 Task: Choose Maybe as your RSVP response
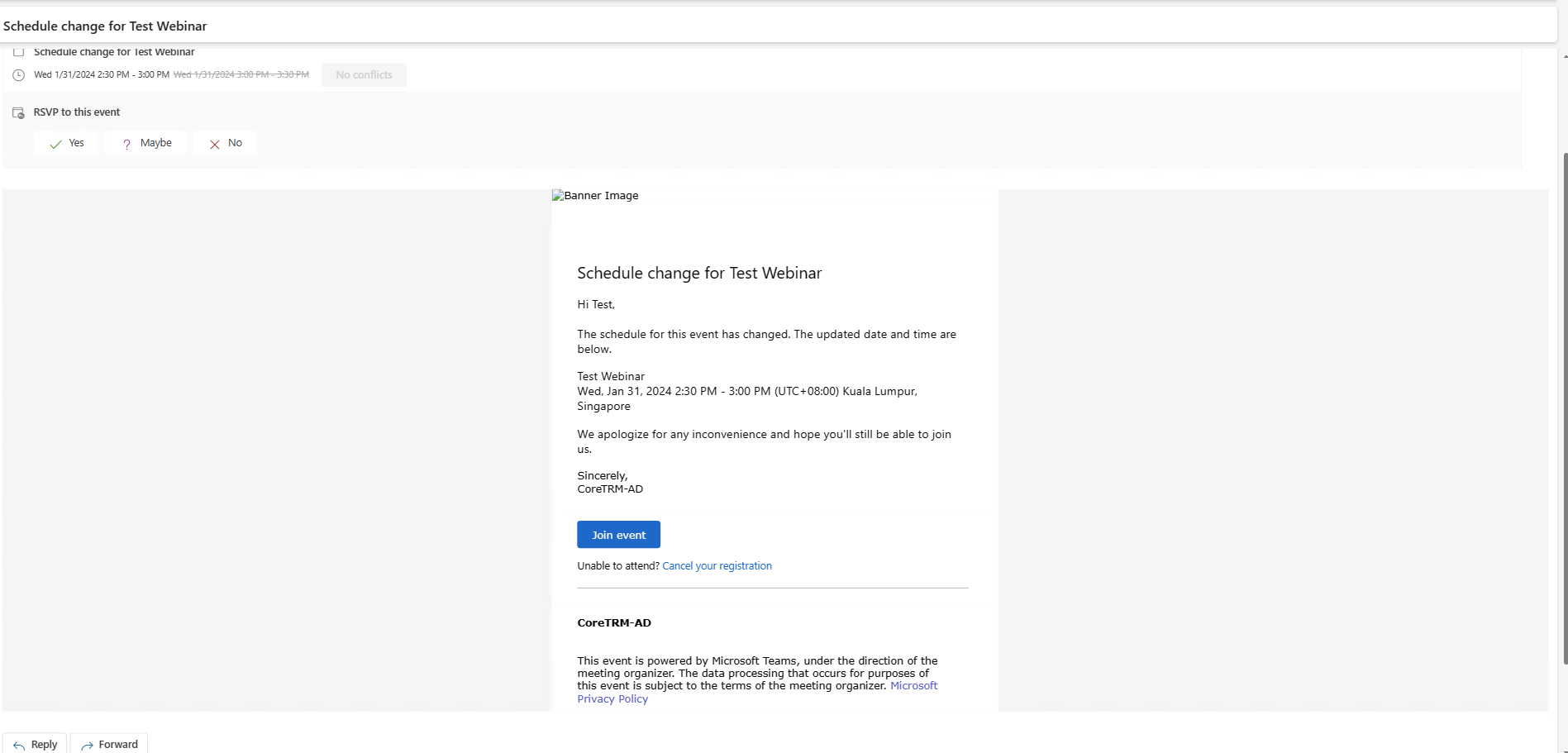click(145, 142)
